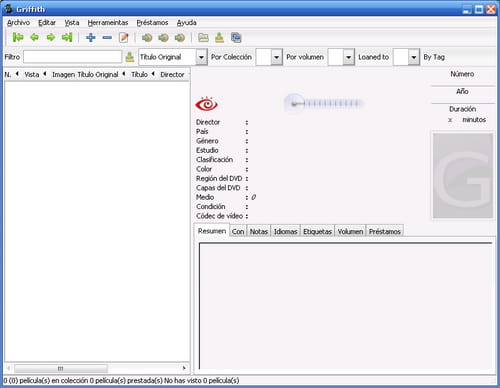The image size is (500, 388).
Task: Click the rightmost of three green round icons
Action: click(180, 38)
